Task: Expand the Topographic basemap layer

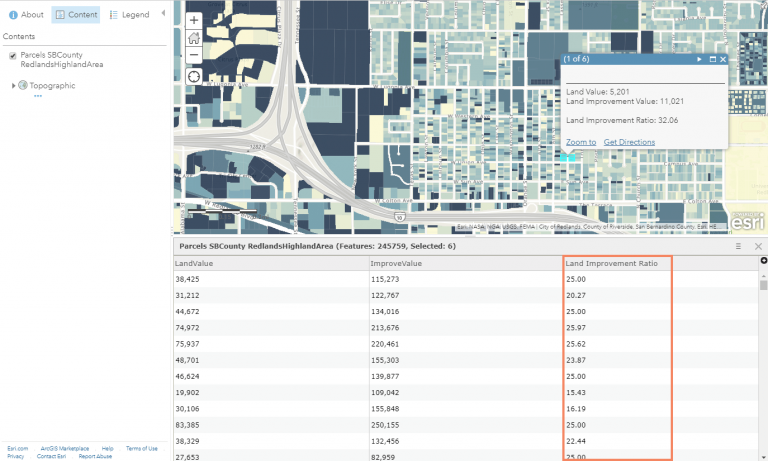Action: point(13,86)
